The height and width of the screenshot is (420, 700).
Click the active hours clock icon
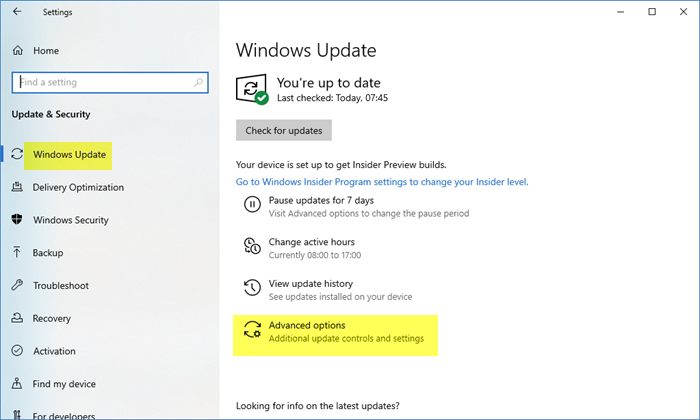click(252, 246)
